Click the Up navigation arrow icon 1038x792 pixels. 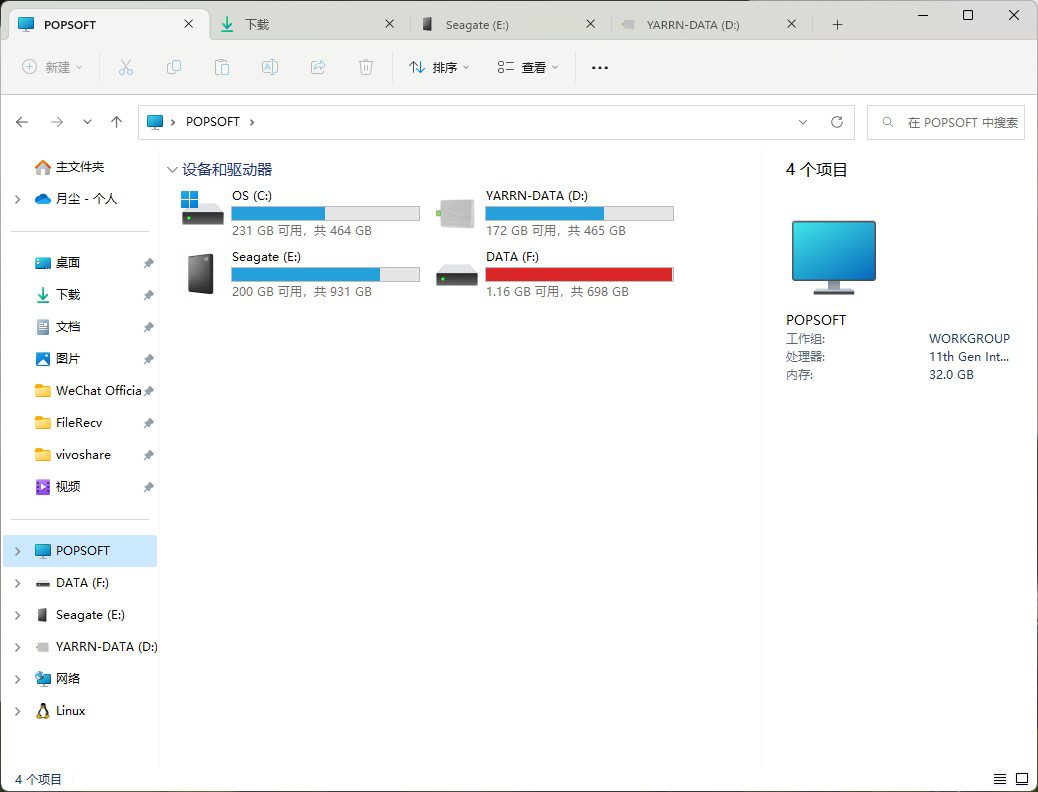116,122
